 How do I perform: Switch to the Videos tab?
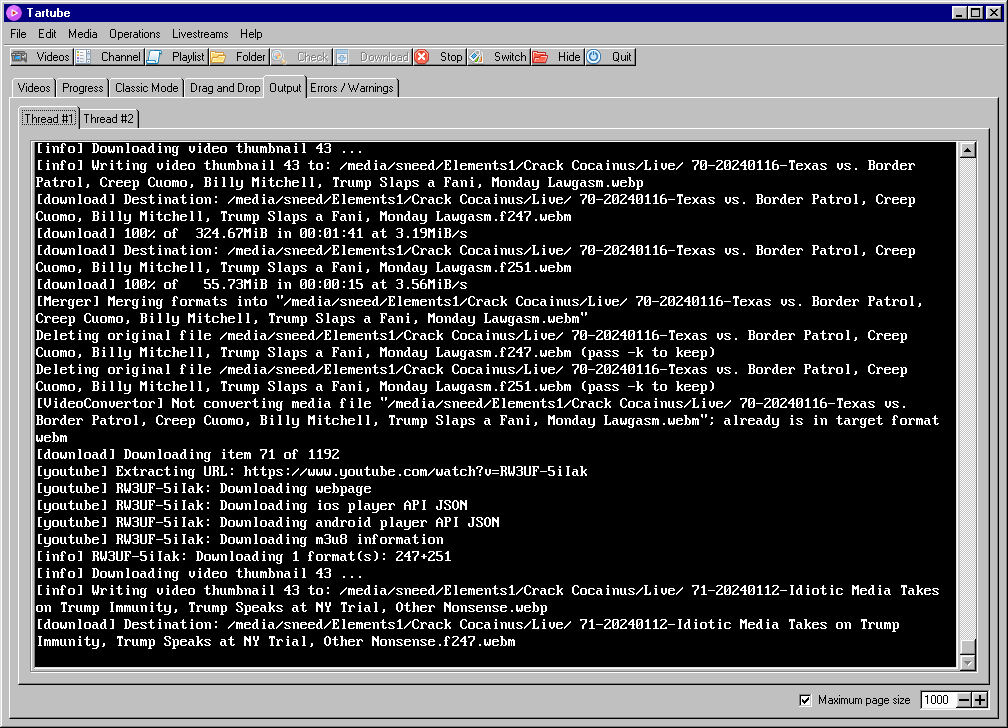pos(33,88)
